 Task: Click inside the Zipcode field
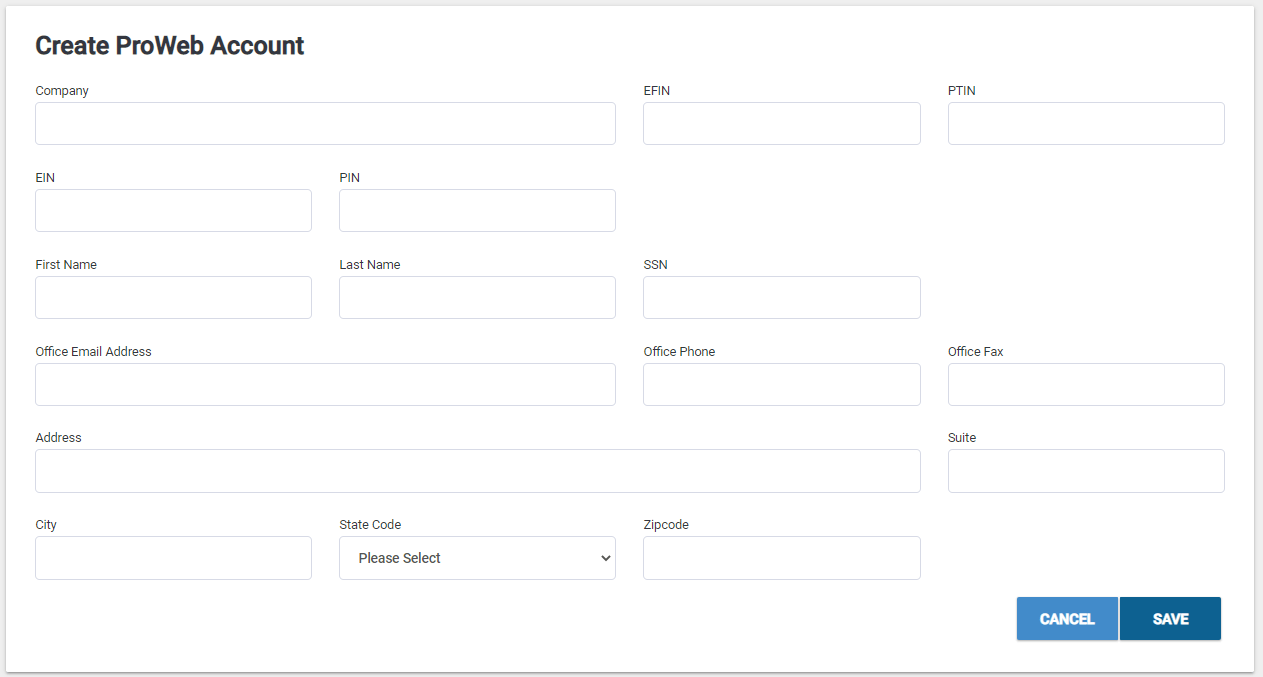tap(781, 557)
